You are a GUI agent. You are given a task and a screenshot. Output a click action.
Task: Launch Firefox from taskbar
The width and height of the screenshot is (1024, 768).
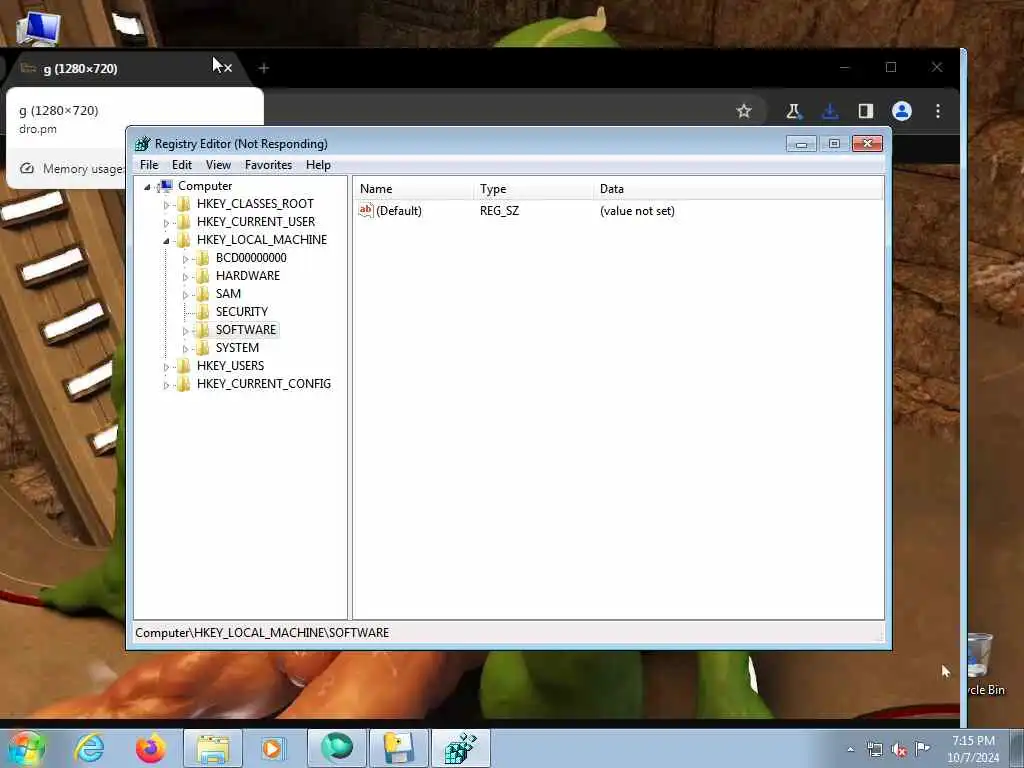[x=151, y=748]
